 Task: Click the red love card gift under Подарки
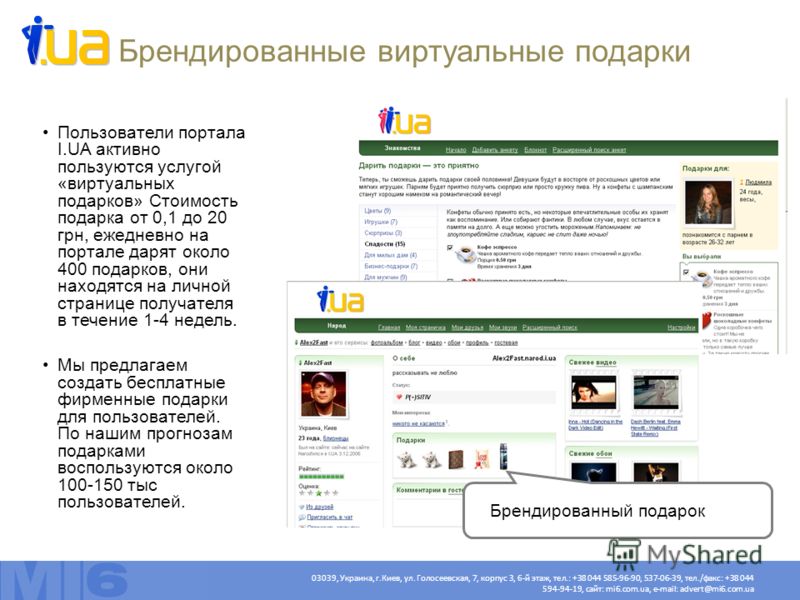[x=482, y=459]
